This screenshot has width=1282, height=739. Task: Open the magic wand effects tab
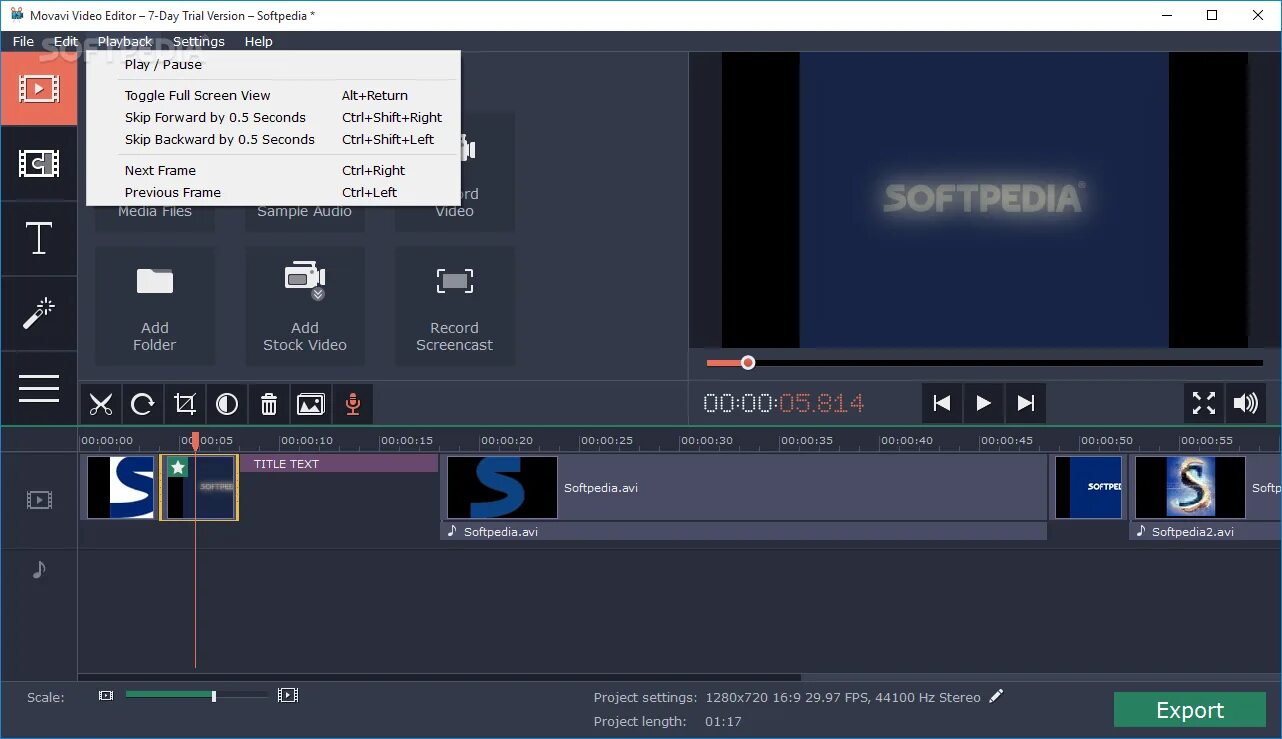(x=38, y=313)
